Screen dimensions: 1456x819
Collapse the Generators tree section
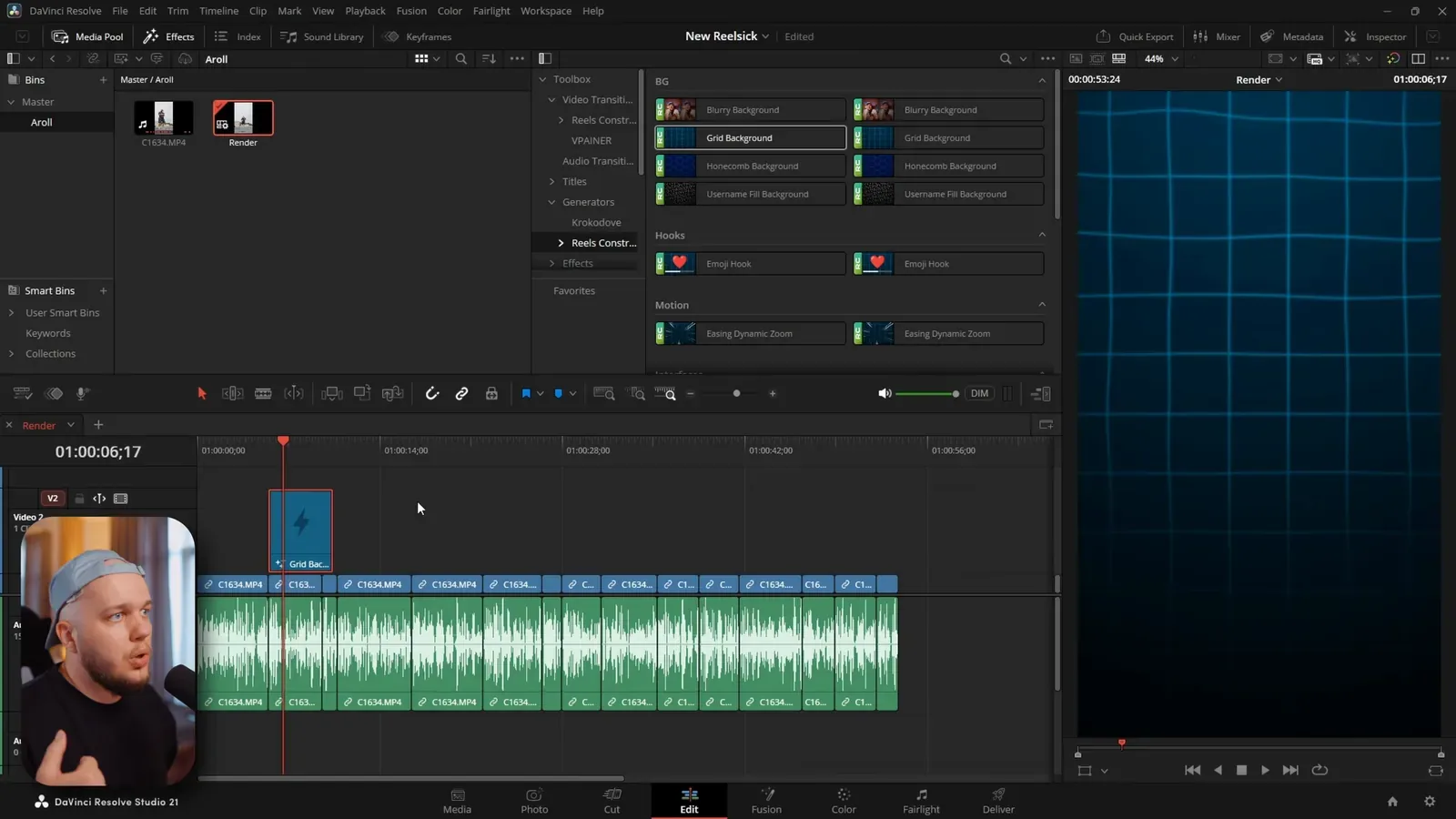[x=551, y=202]
